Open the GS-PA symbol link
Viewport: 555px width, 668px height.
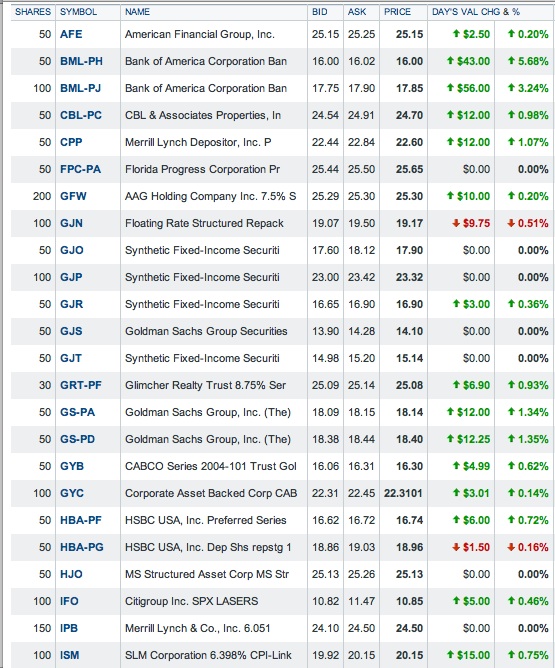(x=78, y=412)
